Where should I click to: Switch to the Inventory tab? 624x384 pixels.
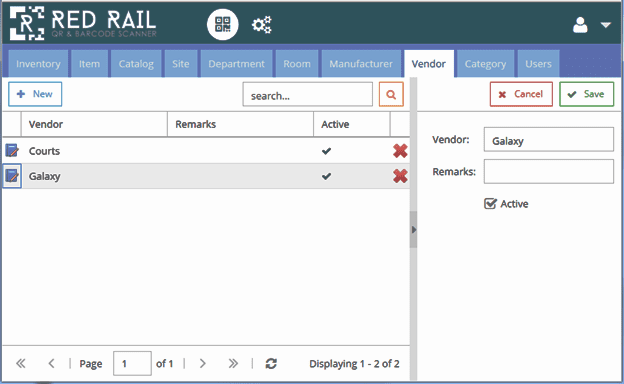coord(38,64)
